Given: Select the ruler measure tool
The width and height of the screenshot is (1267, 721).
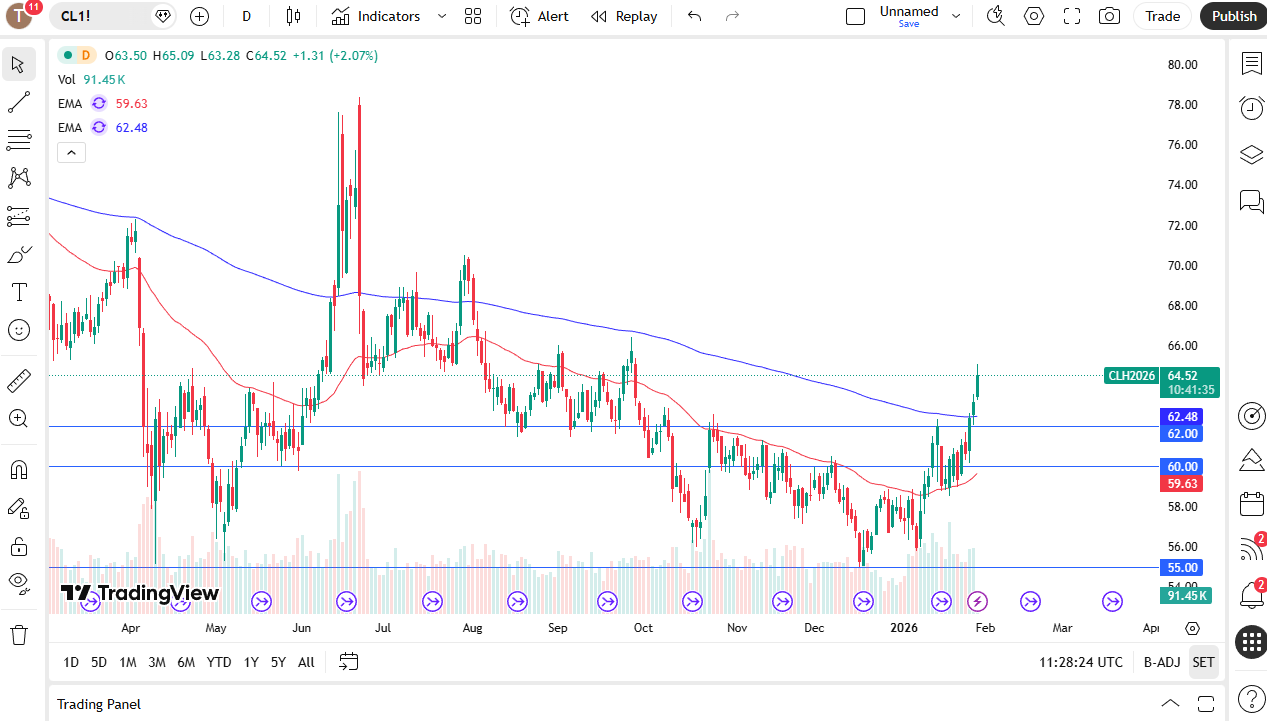Looking at the screenshot, I should click(x=18, y=381).
